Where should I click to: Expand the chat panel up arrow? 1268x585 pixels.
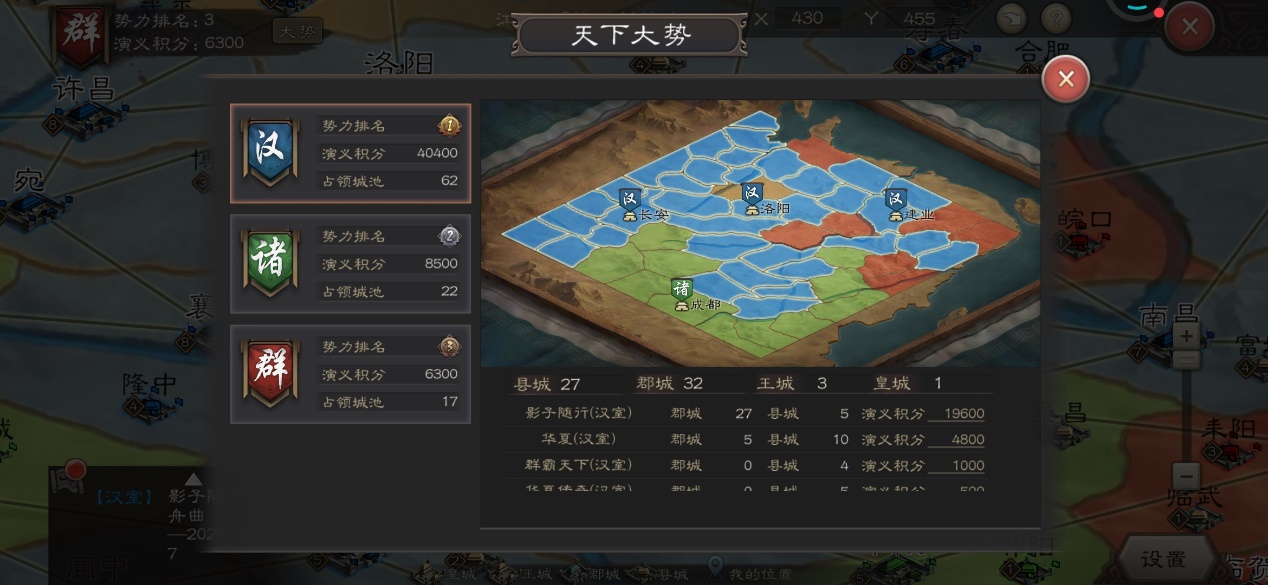tap(194, 479)
